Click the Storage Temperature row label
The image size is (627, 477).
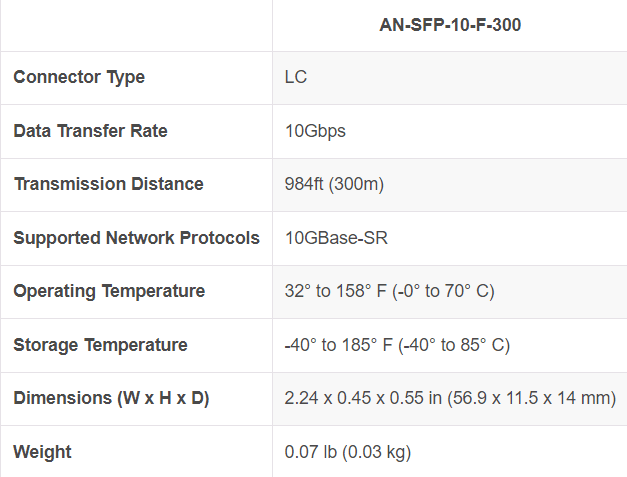[x=100, y=345]
